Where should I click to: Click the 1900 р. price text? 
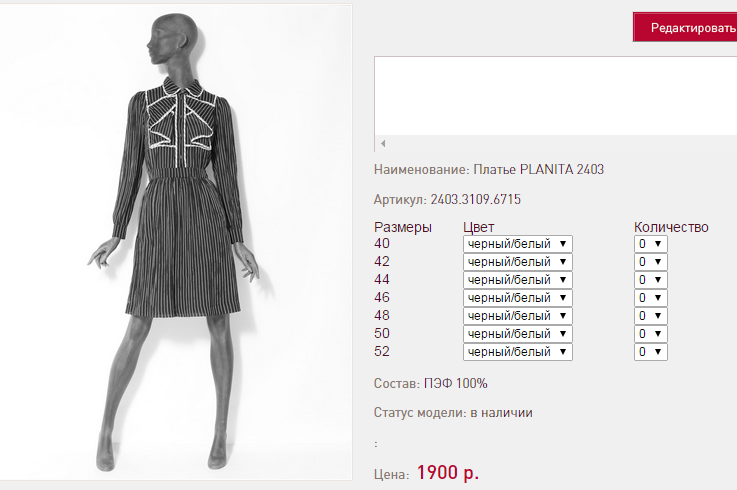pos(447,473)
